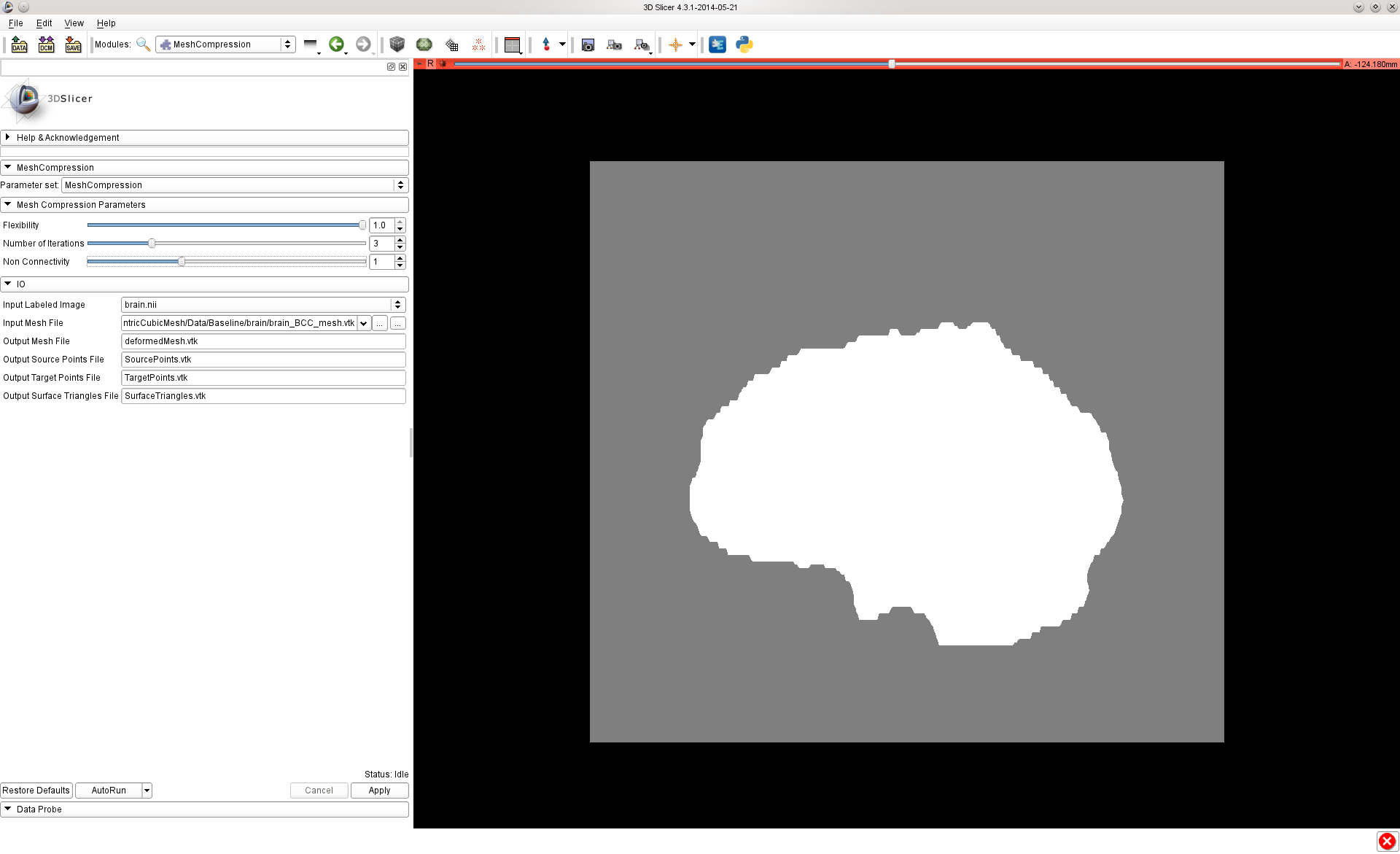The height and width of the screenshot is (854, 1400).
Task: Click the pin icon in red slice bar
Action: click(419, 64)
